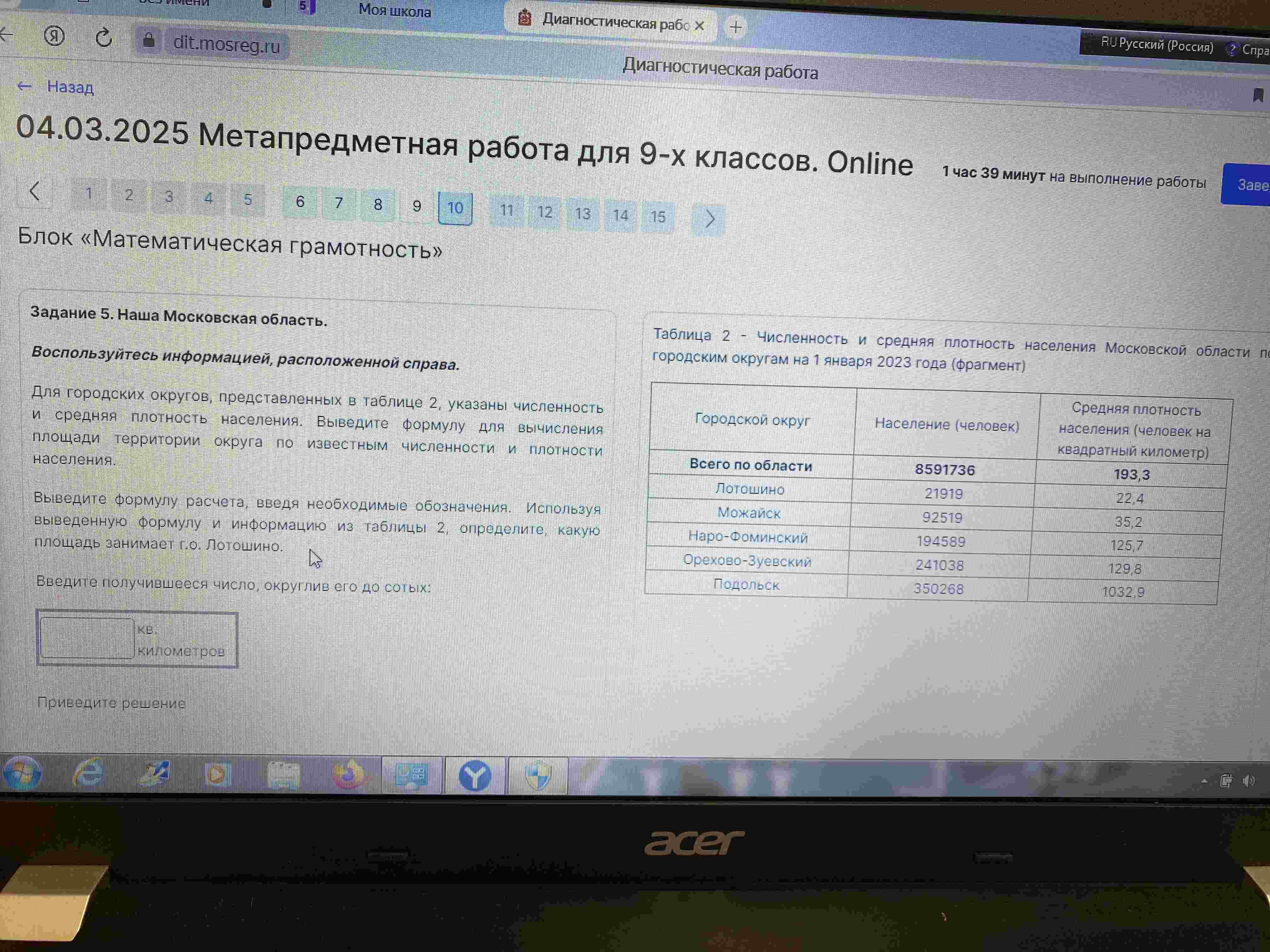Show hidden tray icons arrow
Image resolution: width=1270 pixels, height=952 pixels.
click(1204, 781)
